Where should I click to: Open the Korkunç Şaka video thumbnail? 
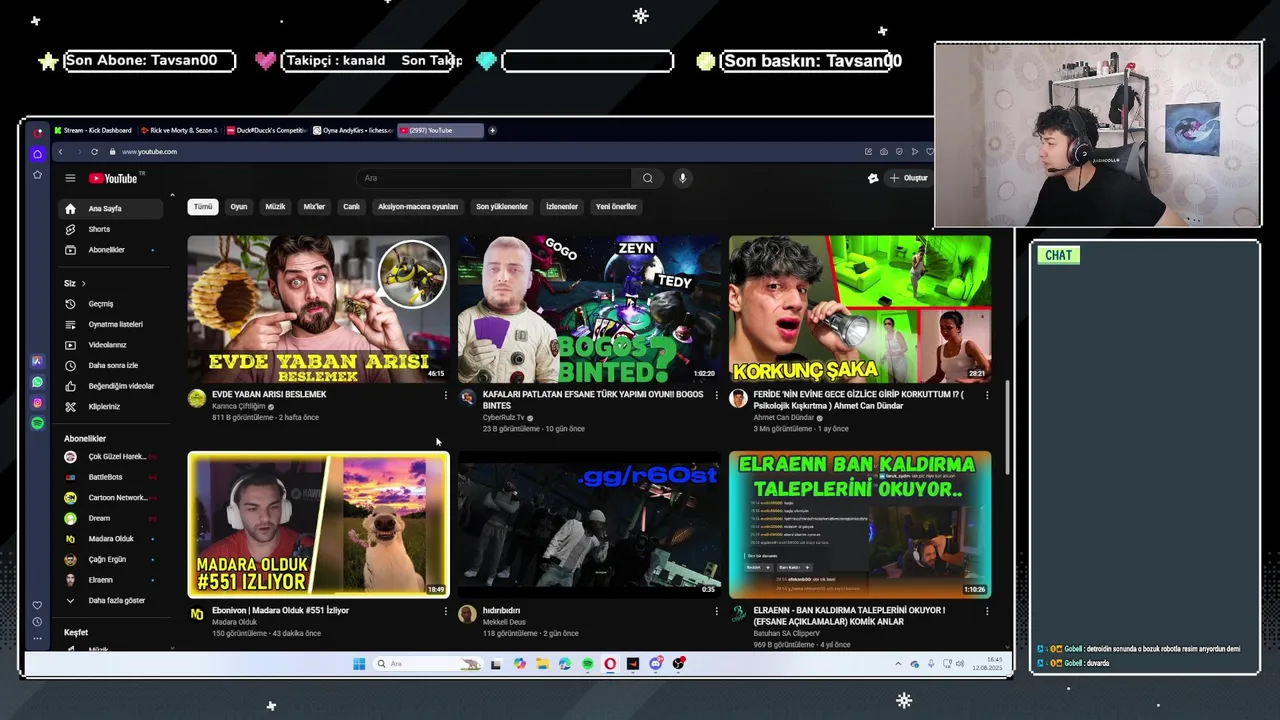[860, 309]
